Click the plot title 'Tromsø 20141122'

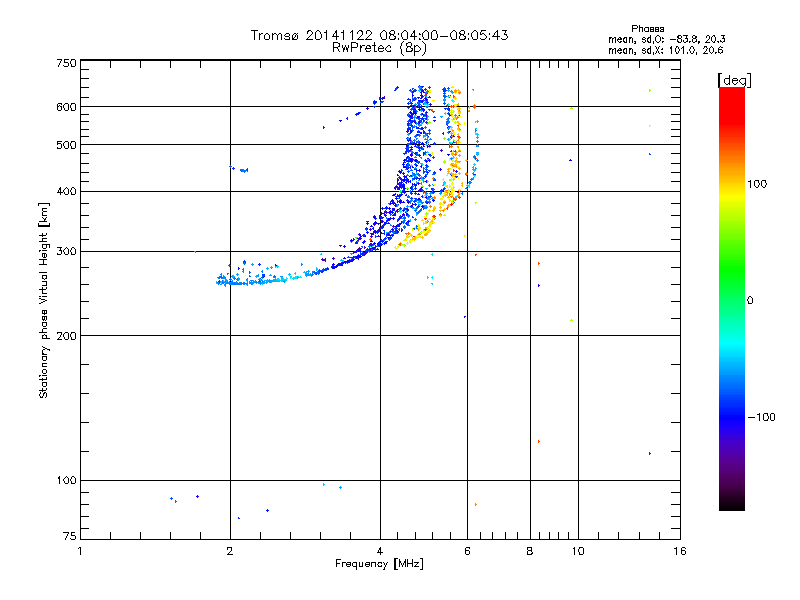pos(312,35)
